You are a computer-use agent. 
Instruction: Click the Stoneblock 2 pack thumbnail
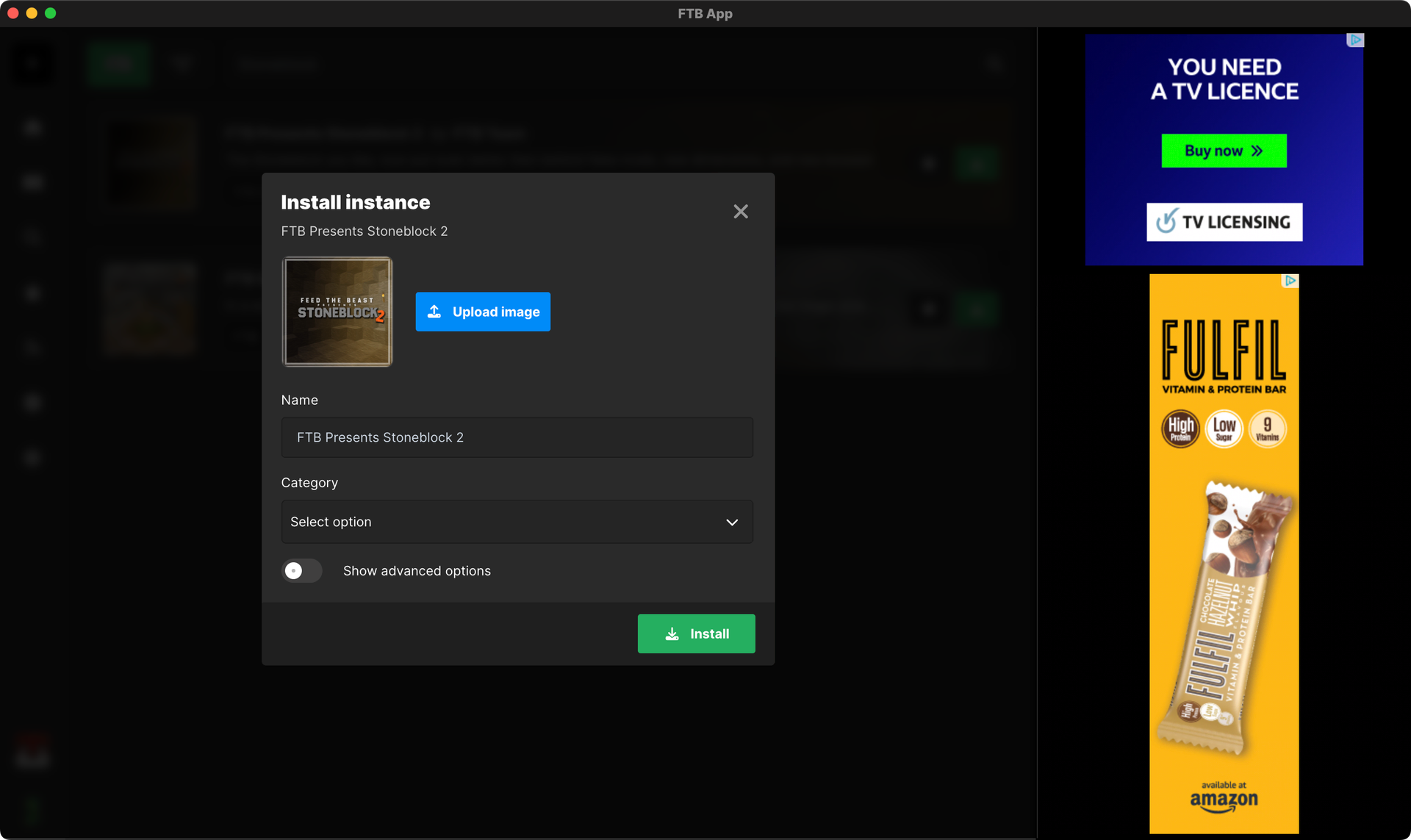(x=338, y=311)
